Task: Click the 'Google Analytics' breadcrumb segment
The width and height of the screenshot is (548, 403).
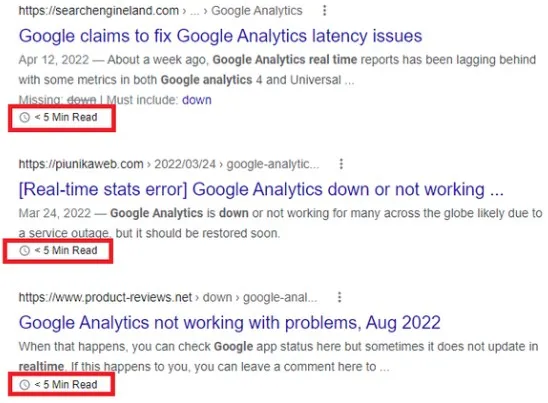Action: coord(257,11)
